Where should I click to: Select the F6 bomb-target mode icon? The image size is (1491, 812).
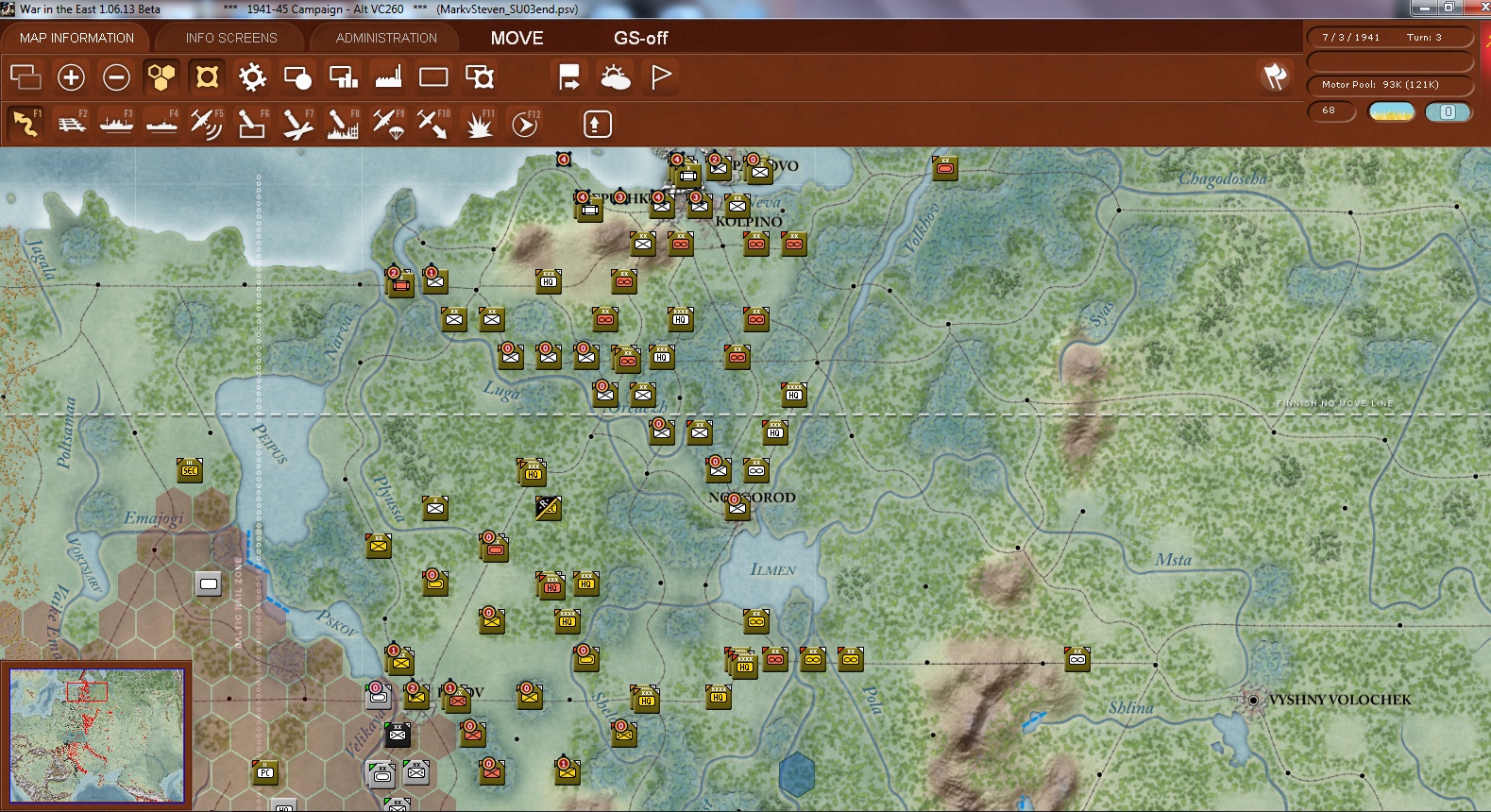tap(252, 124)
